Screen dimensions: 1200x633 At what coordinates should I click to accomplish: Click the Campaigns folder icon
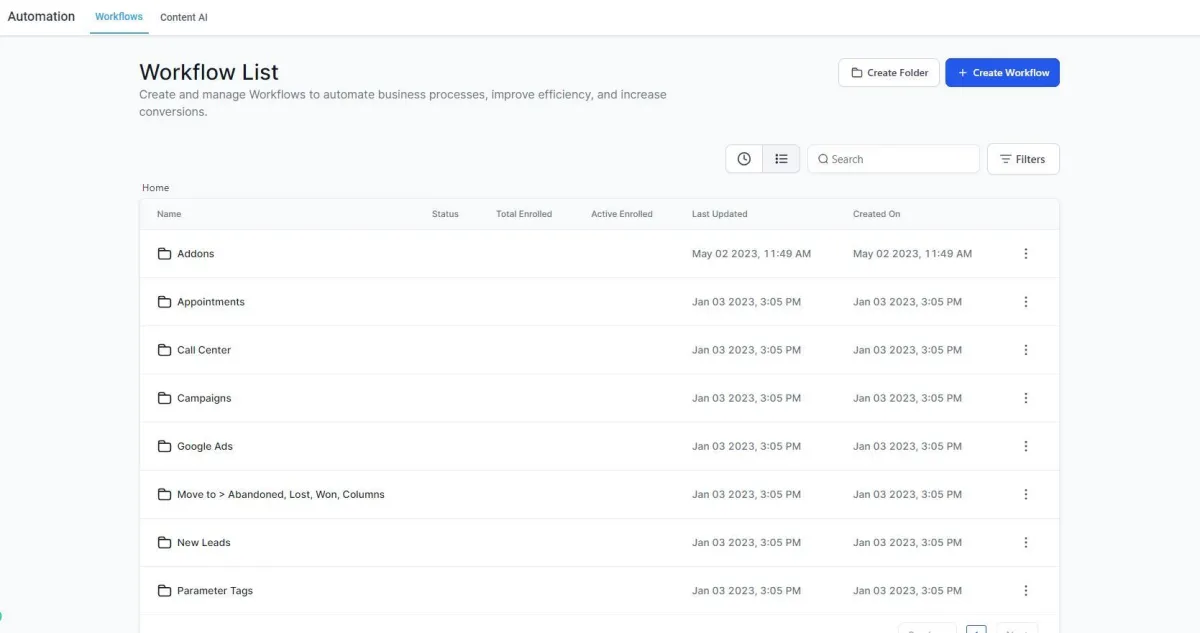(x=164, y=398)
